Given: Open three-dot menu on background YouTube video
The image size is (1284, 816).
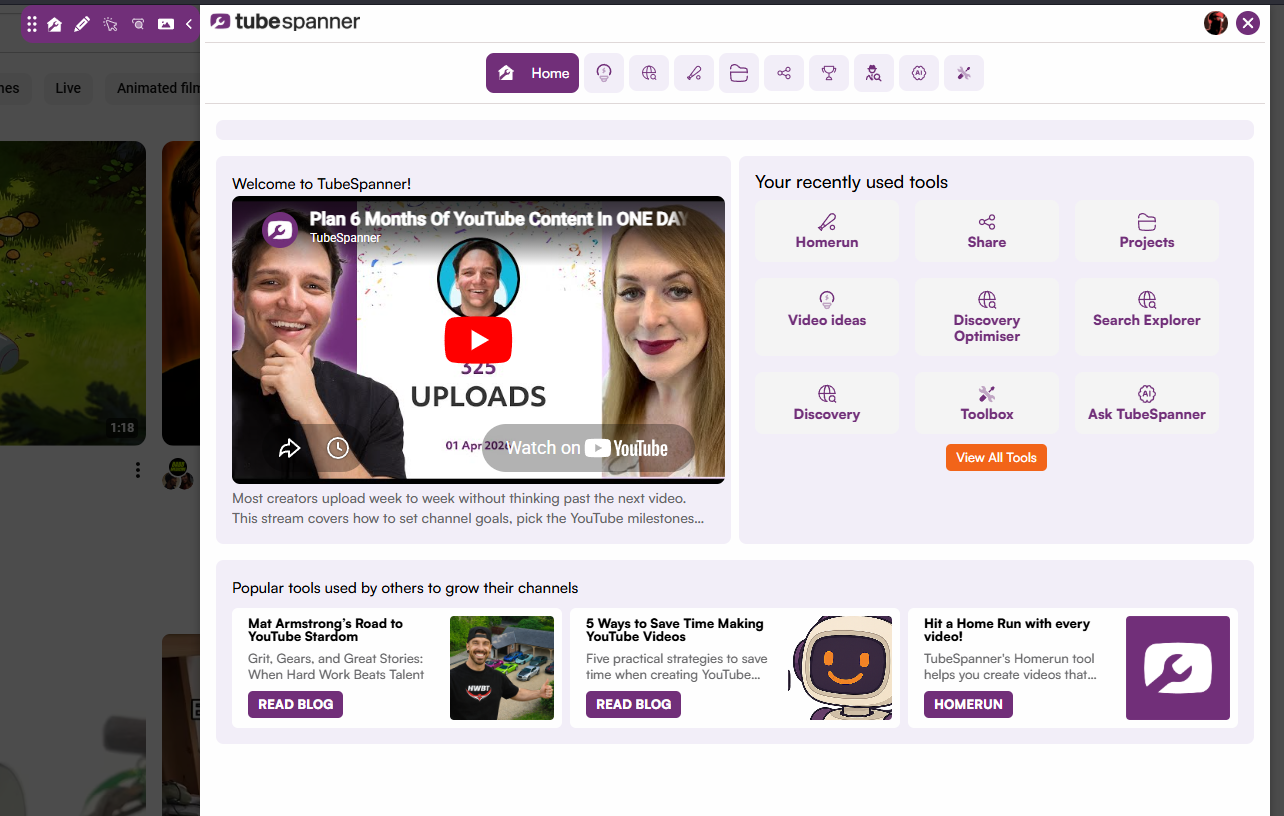Looking at the screenshot, I should 138,471.
